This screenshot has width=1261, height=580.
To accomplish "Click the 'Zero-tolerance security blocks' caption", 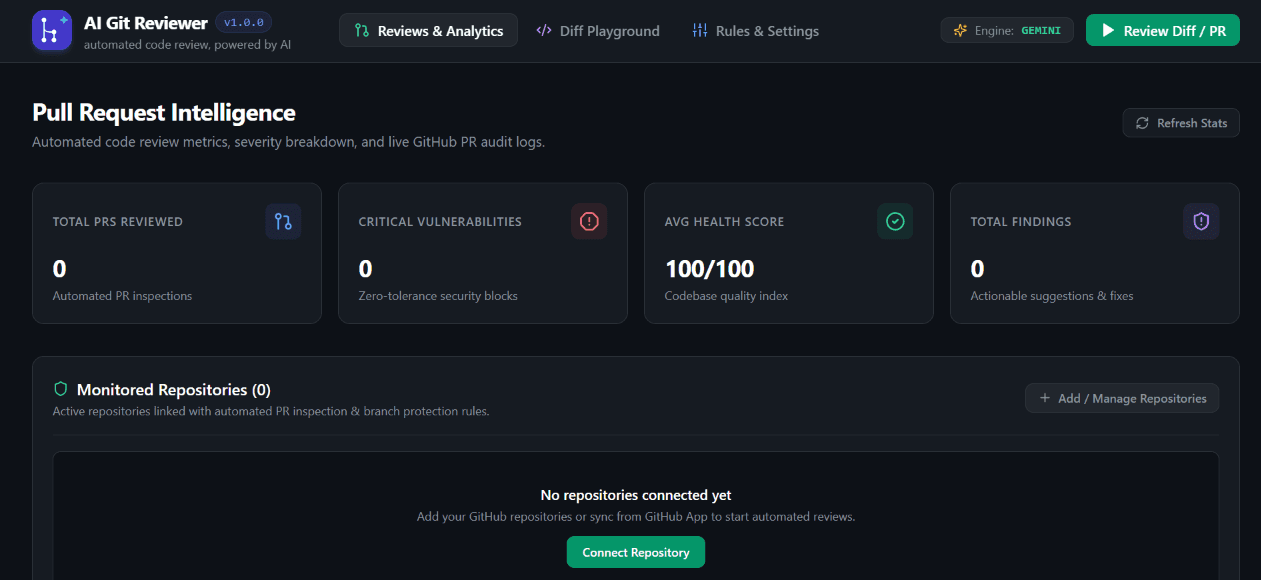I will click(439, 296).
